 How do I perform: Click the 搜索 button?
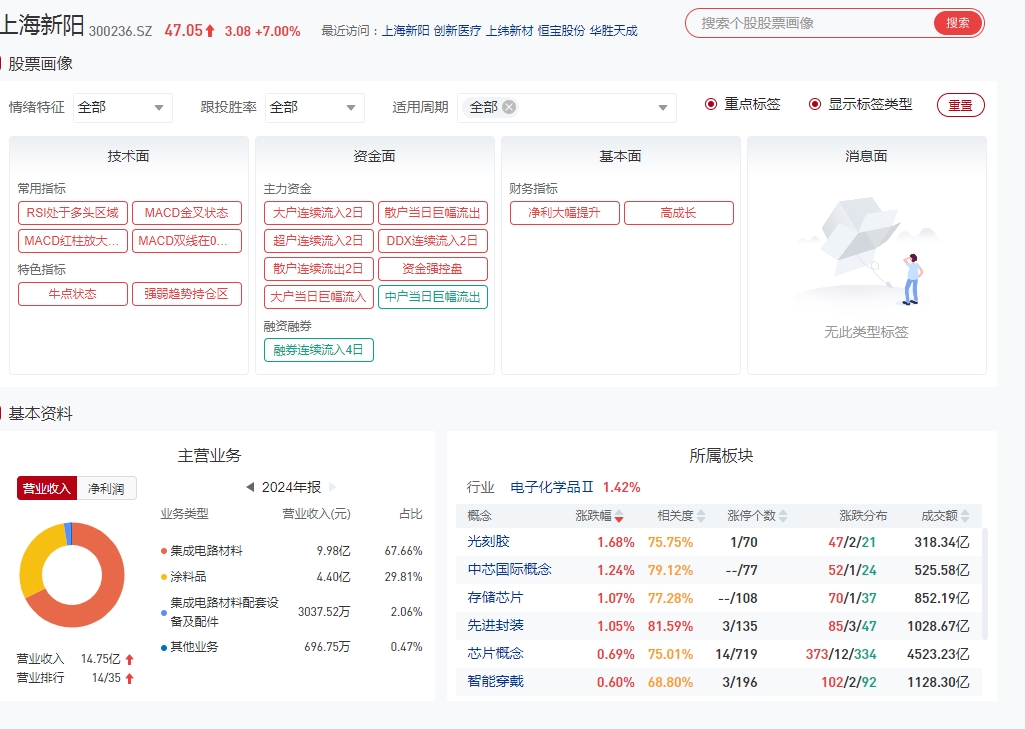tap(958, 24)
